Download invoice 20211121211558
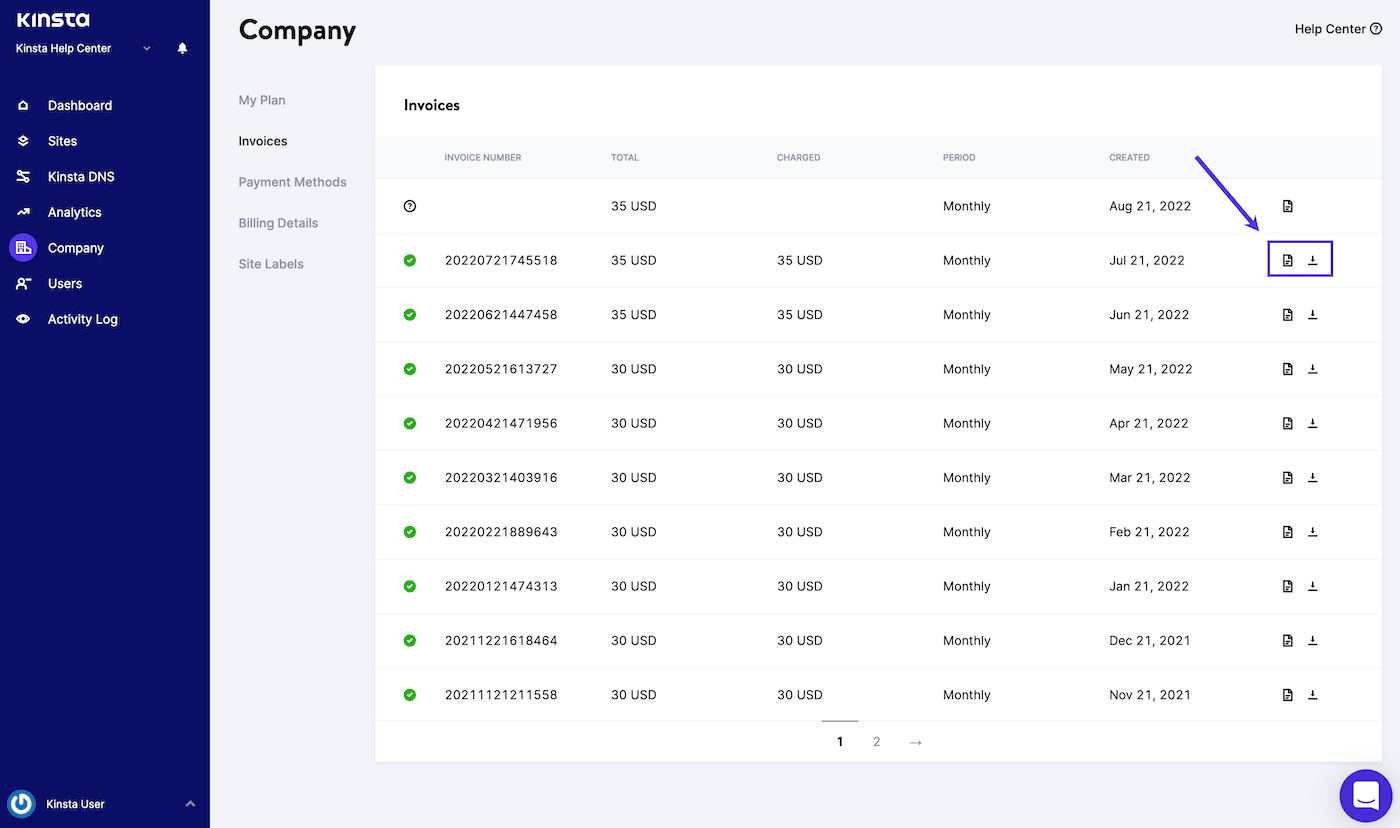Screen dimensions: 1400x828 [1313, 695]
